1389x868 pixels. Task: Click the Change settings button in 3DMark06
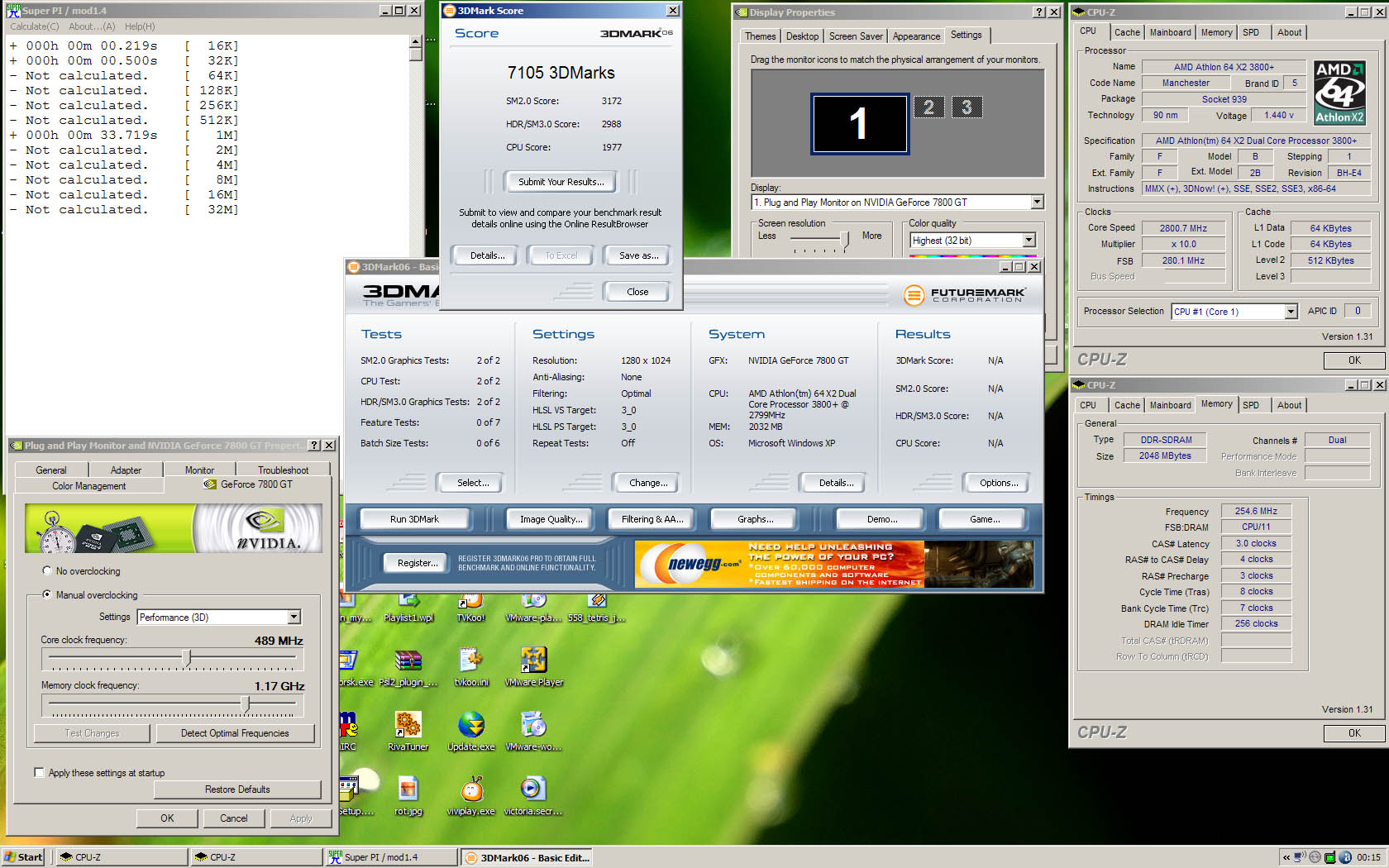[x=648, y=483]
